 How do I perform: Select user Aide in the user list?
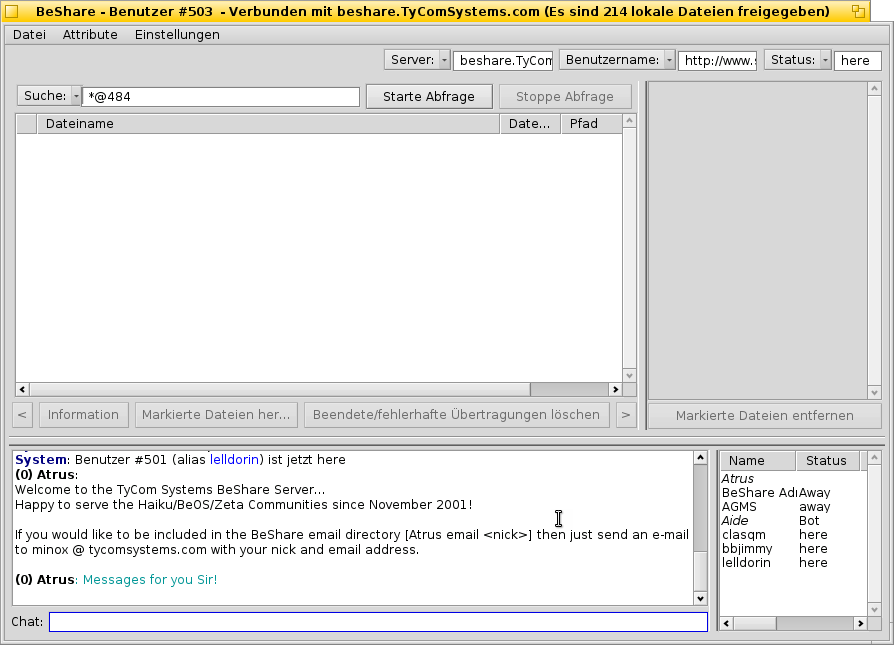click(x=793, y=521)
